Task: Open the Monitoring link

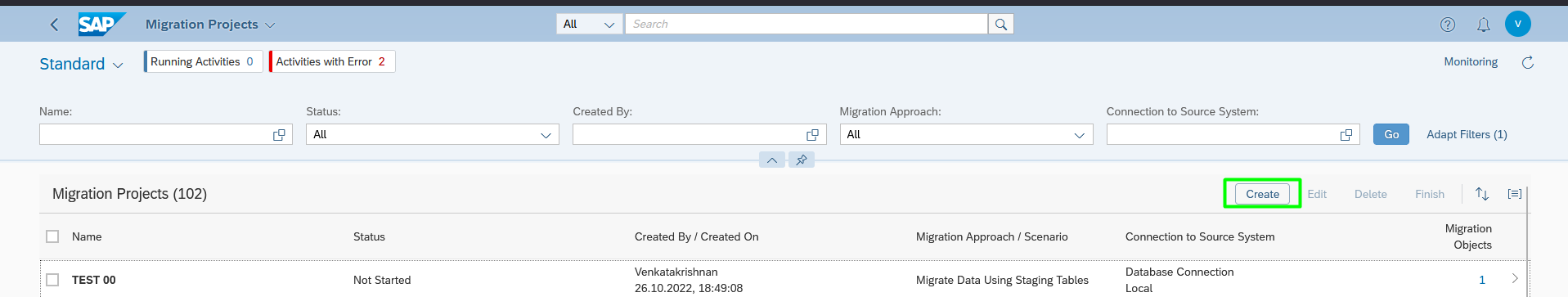Action: point(1471,61)
